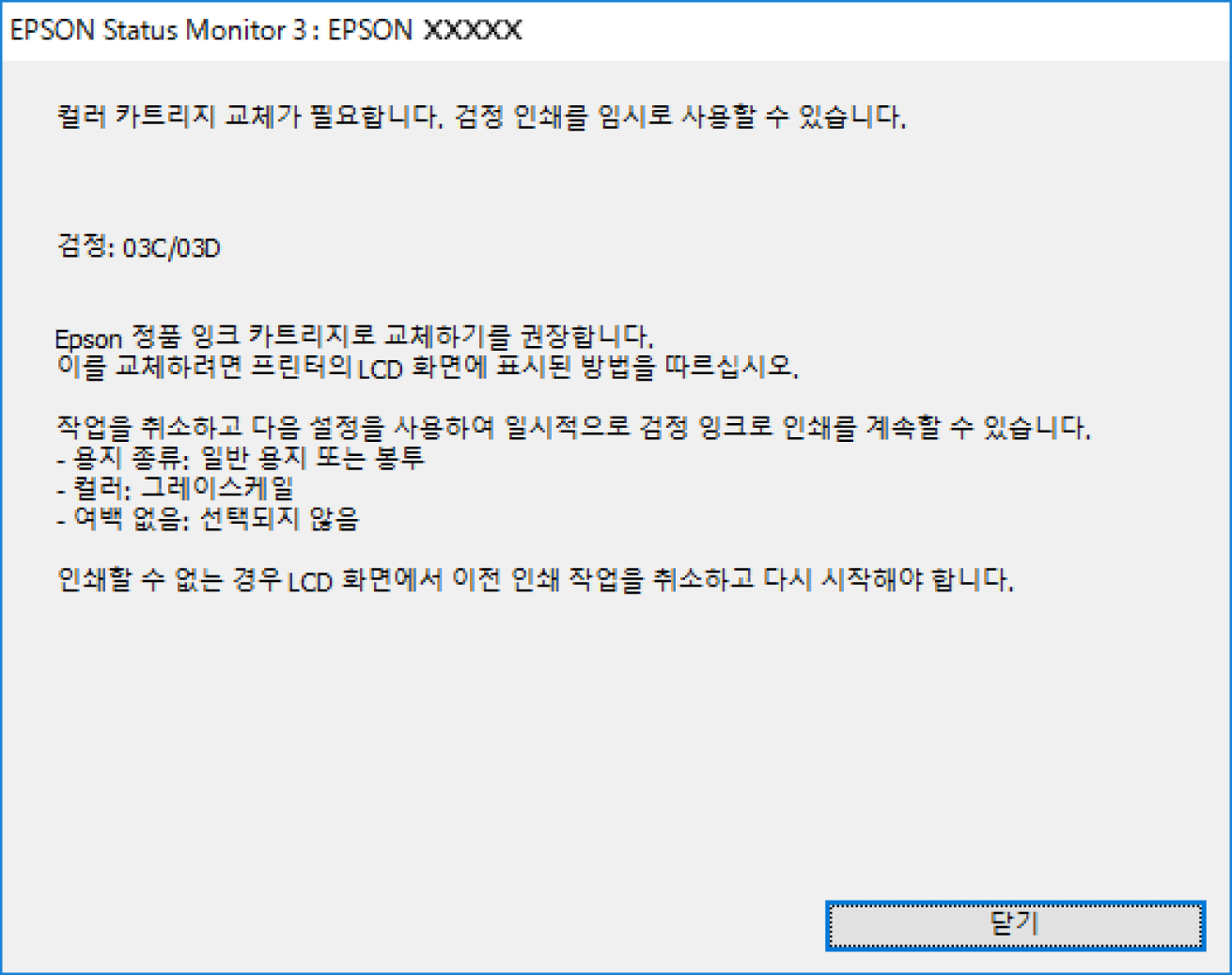Select the 컬러 카트리지 교체가 필요합니다 message
The image size is (1232, 975).
click(249, 117)
